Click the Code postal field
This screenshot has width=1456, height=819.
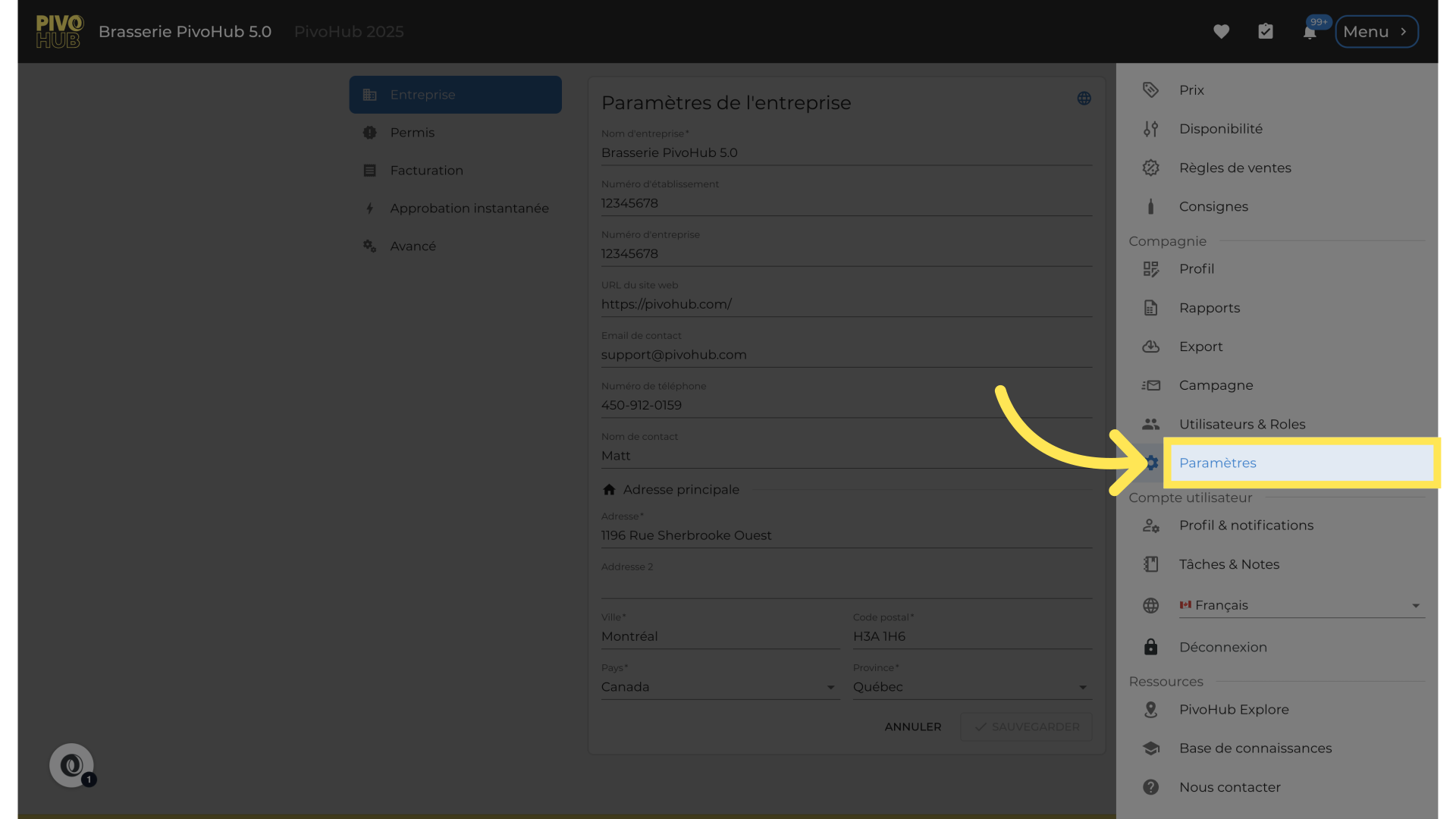coord(972,637)
